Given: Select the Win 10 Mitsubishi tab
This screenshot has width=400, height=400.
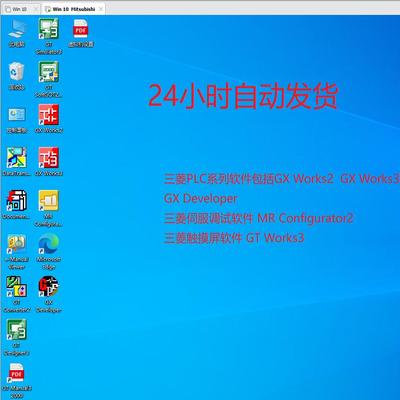Looking at the screenshot, I should pyautogui.click(x=71, y=9).
